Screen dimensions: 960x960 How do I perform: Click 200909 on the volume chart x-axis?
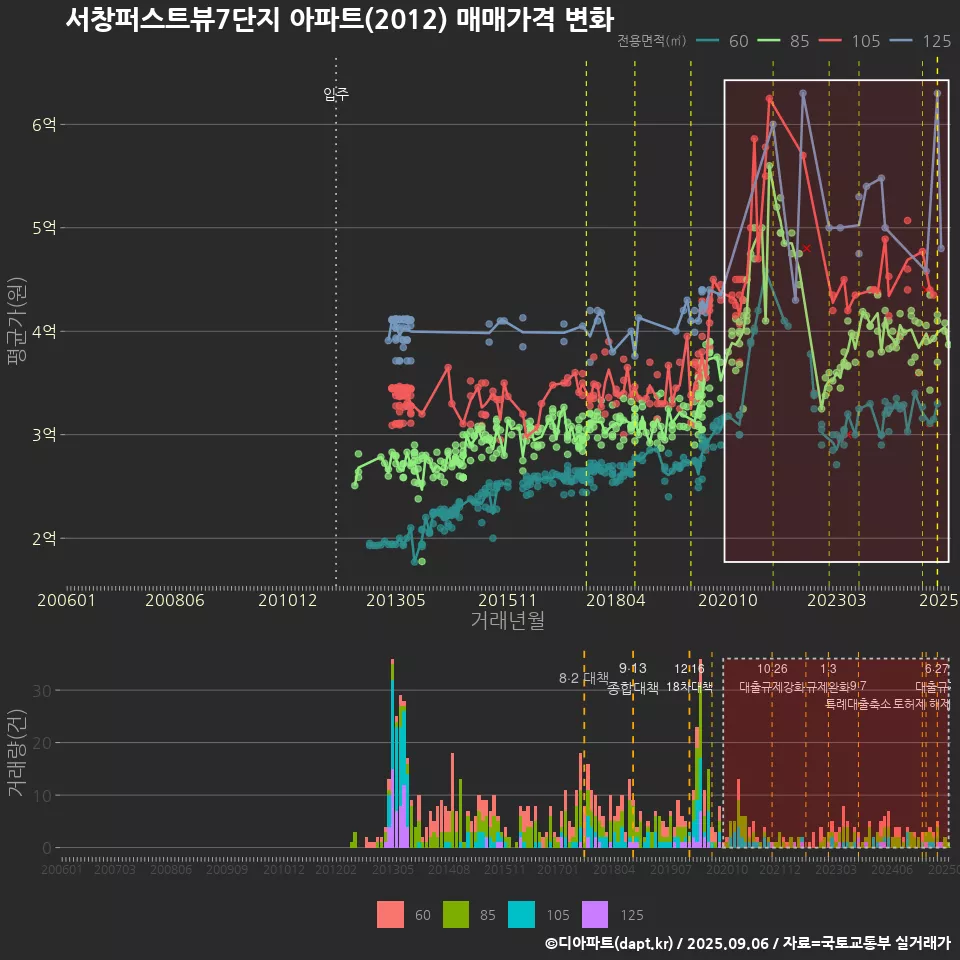coord(227,869)
